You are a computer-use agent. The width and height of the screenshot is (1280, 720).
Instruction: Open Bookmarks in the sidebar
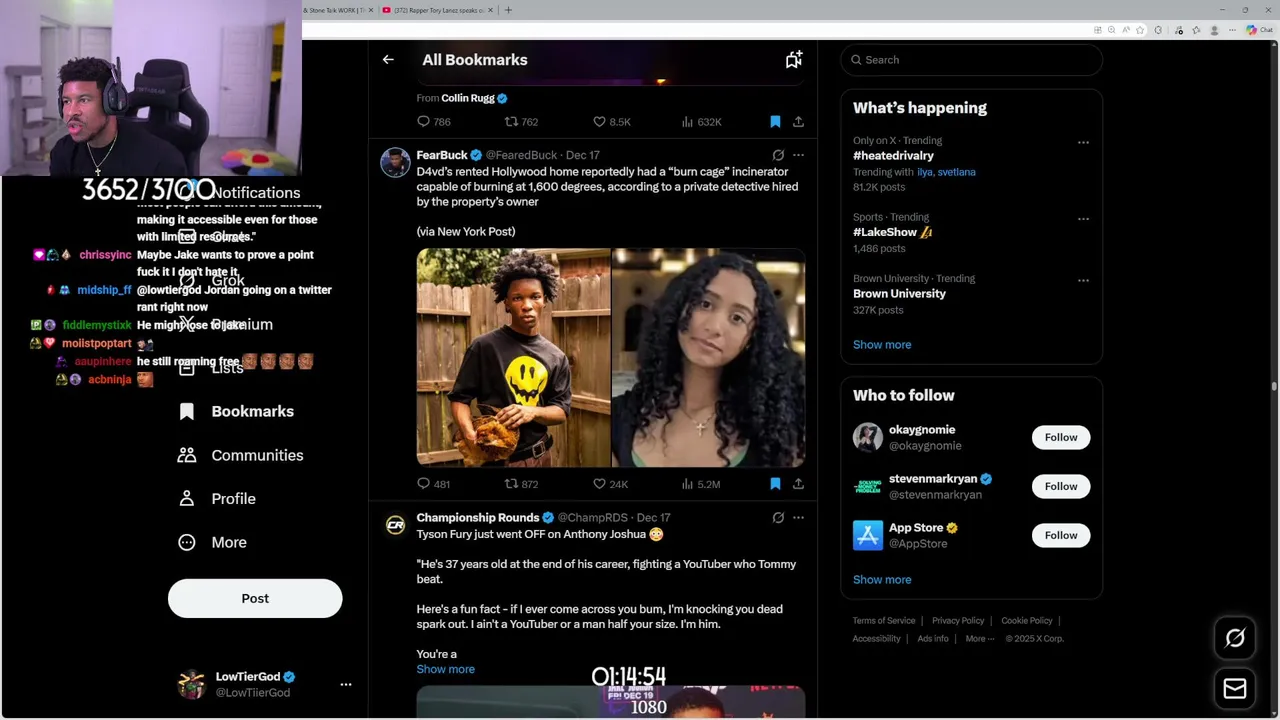[x=235, y=412]
